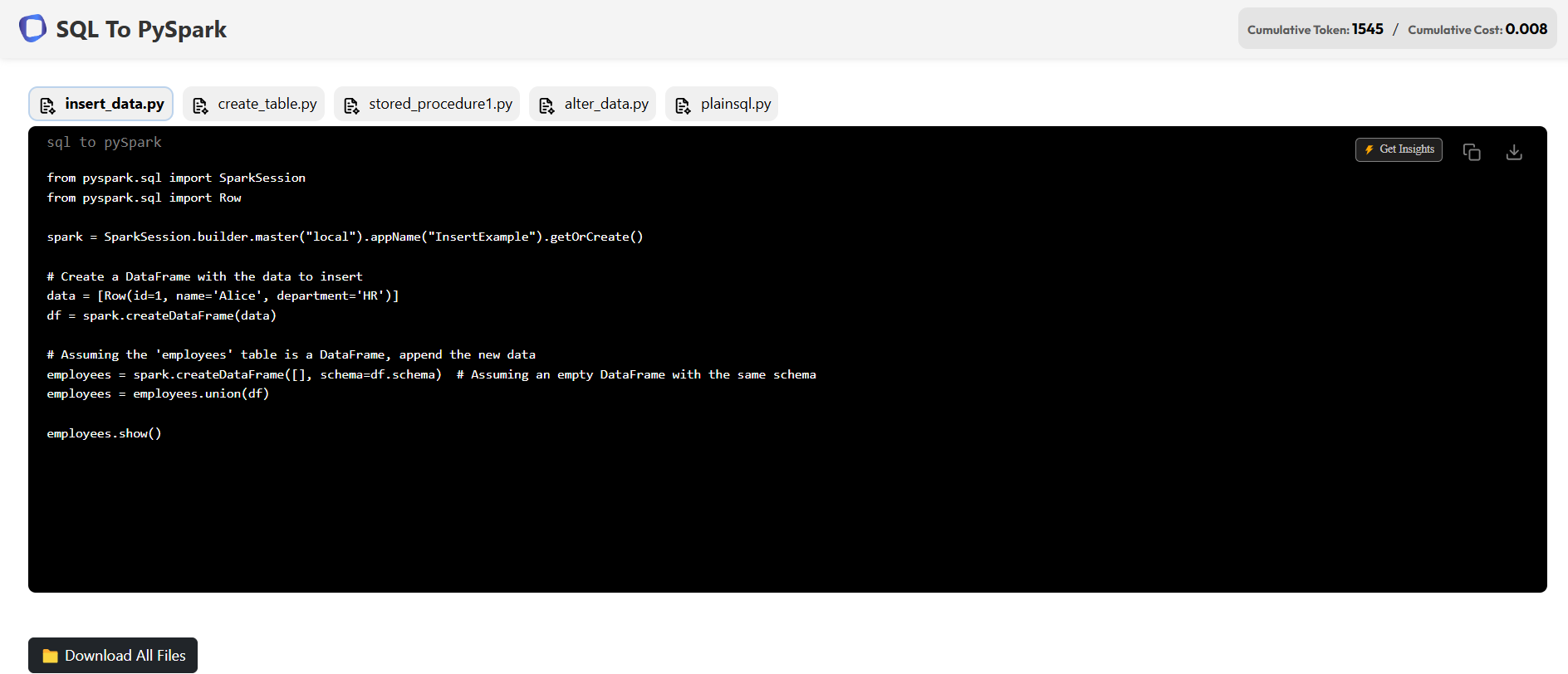Viewport: 1568px width, 674px height.
Task: Click the Get Insights button
Action: pos(1399,149)
